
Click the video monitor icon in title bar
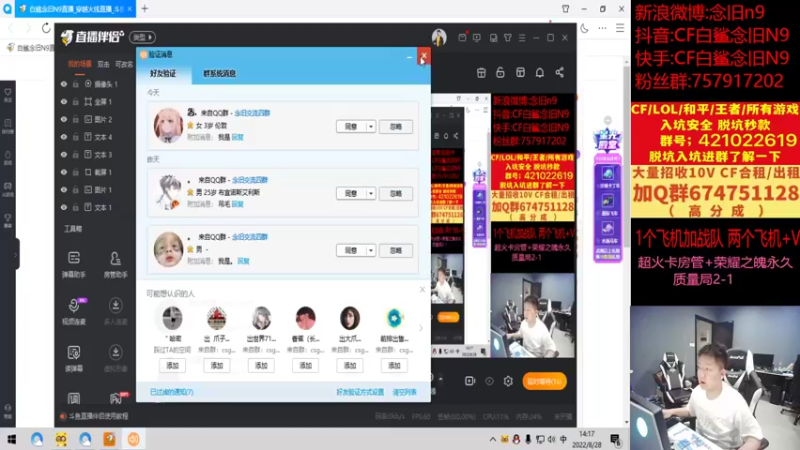coord(477,38)
